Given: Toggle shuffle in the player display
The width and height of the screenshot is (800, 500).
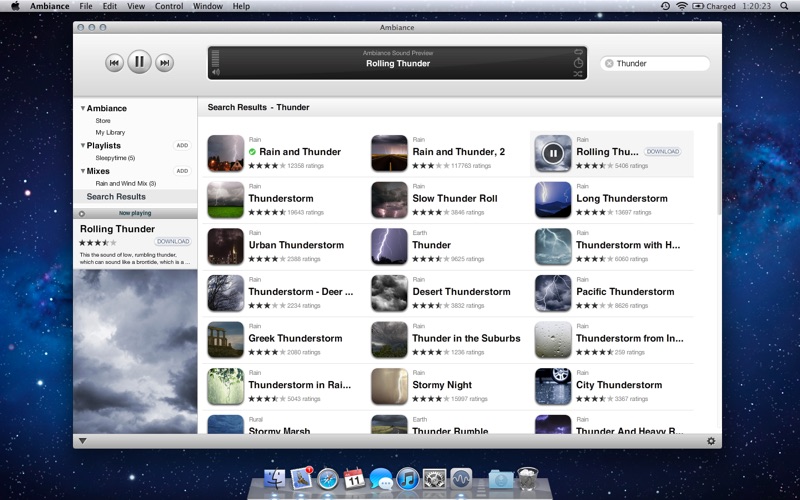Looking at the screenshot, I should pos(578,74).
